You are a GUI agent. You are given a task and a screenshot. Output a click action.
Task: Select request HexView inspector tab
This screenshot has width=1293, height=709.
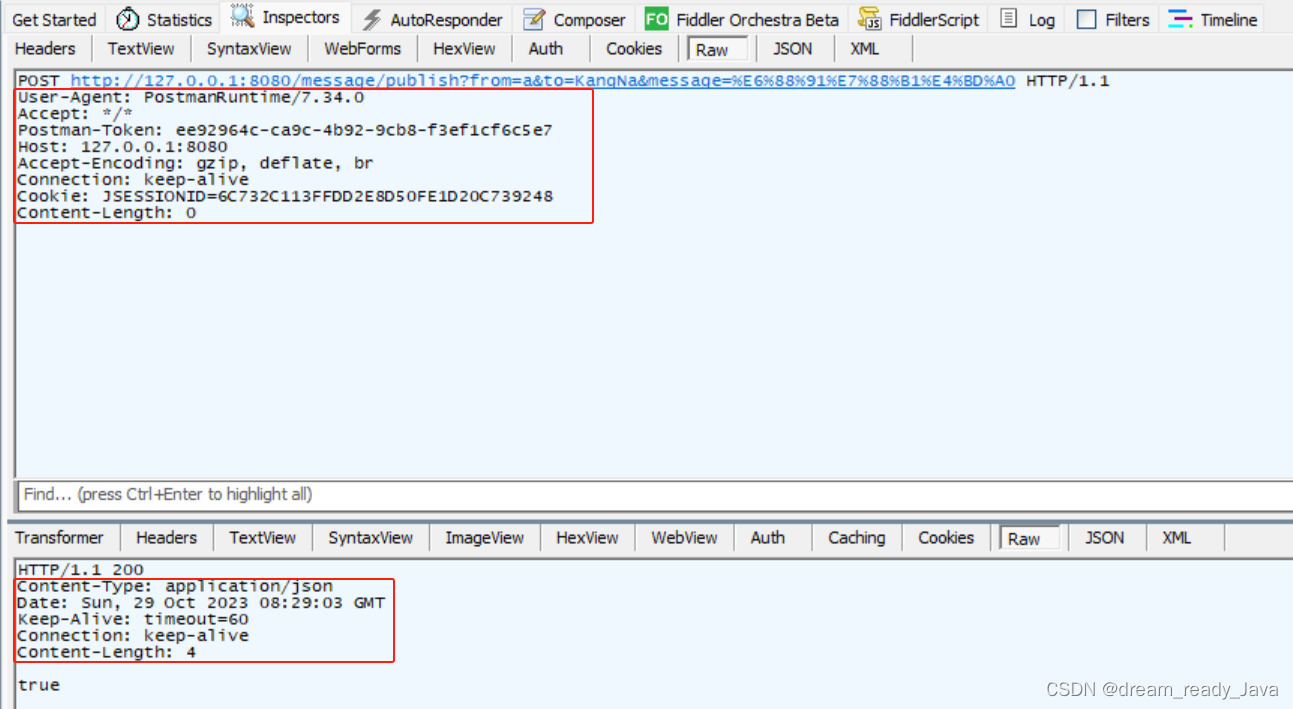pos(464,48)
